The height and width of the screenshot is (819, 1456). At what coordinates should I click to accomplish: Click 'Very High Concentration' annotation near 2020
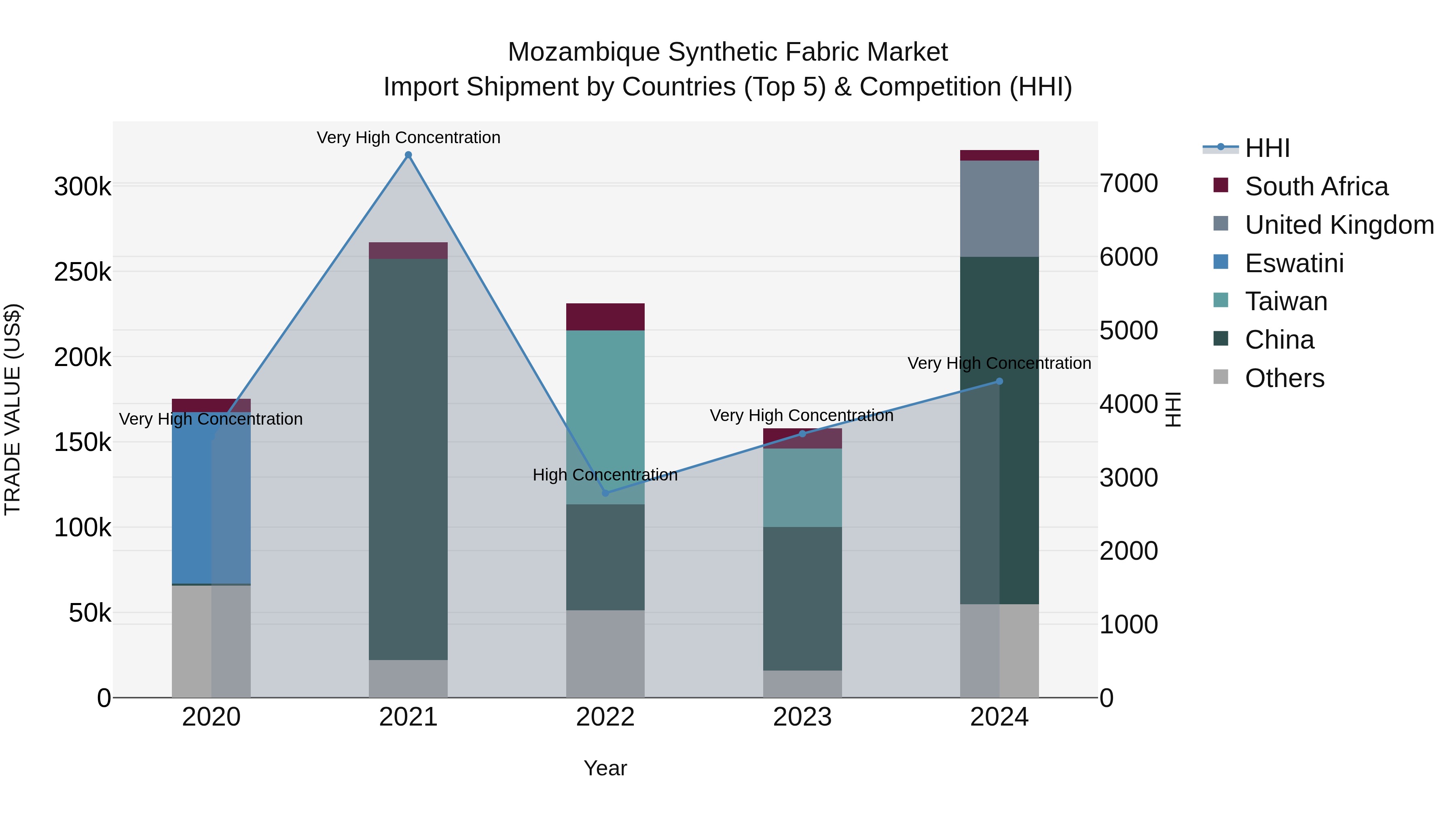(211, 419)
